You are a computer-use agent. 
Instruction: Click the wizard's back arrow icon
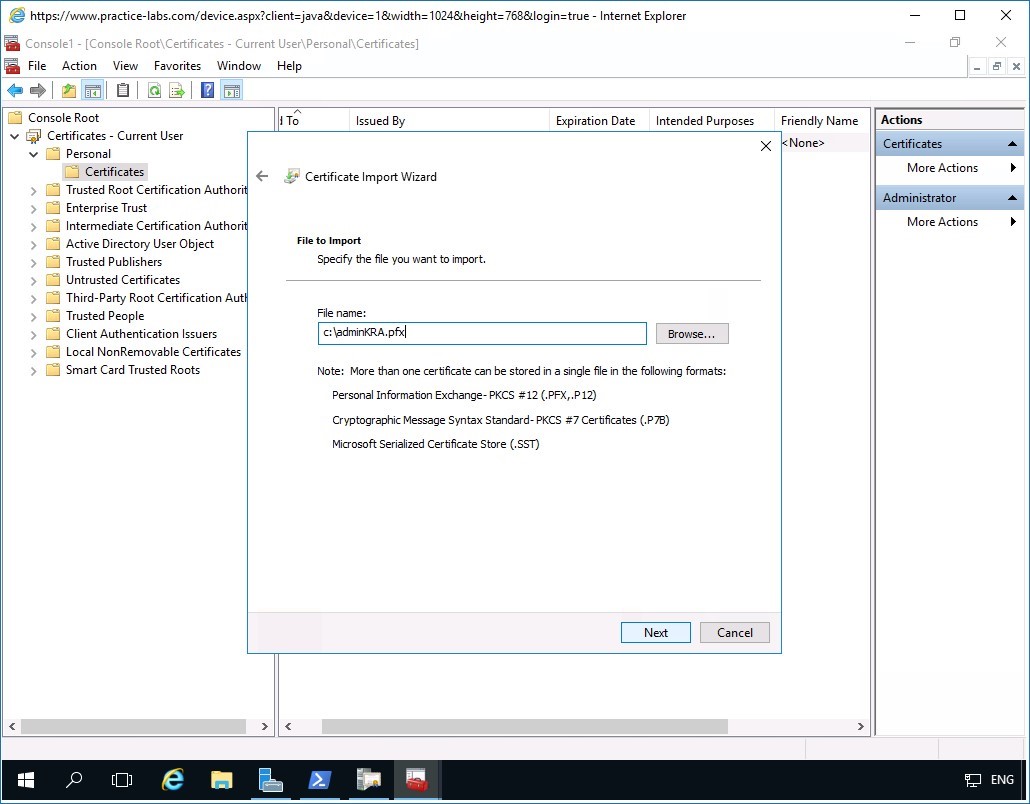(262, 176)
